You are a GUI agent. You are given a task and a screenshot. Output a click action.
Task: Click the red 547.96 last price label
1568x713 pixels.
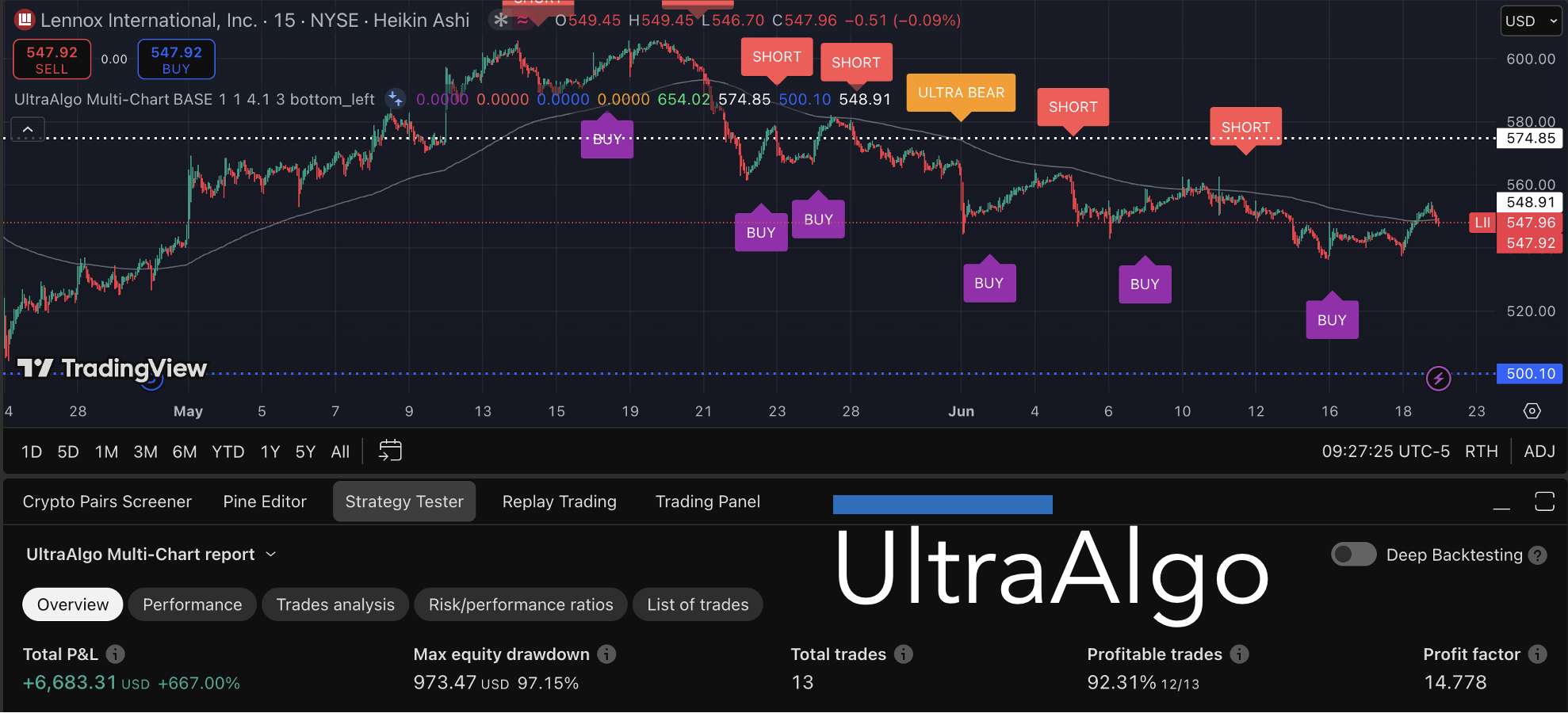coord(1531,223)
